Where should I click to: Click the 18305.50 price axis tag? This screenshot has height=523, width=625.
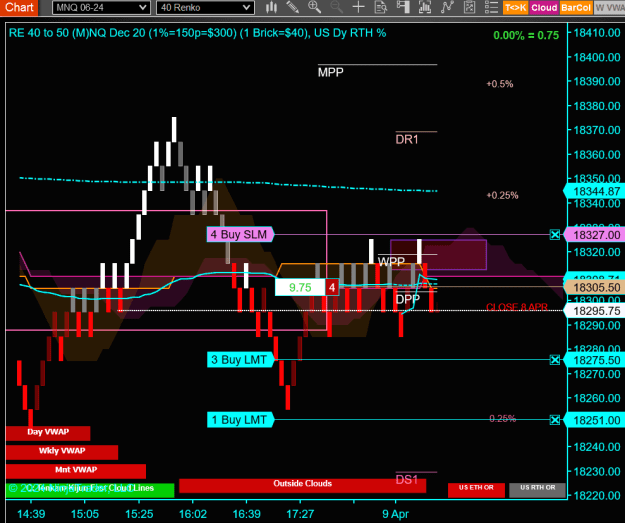[x=594, y=287]
